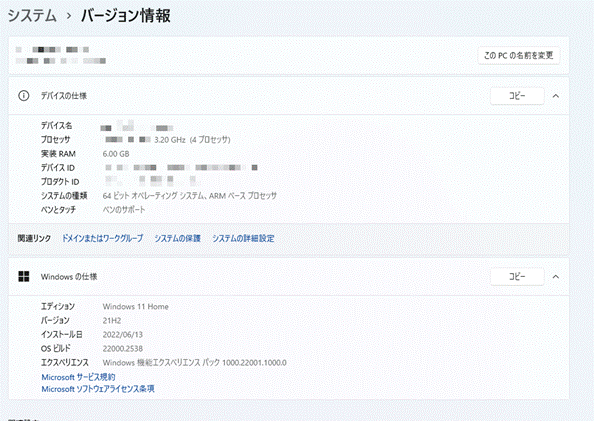594x421 pixels.
Task: Open システムの保護 link
Action: 177,238
